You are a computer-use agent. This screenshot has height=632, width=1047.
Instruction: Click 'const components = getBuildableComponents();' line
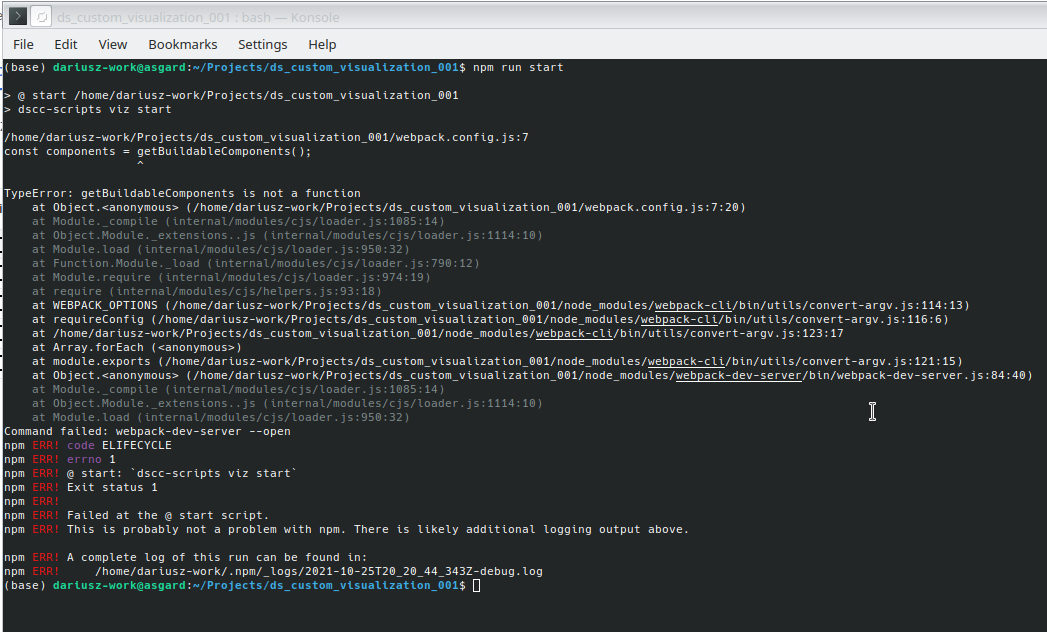click(158, 151)
